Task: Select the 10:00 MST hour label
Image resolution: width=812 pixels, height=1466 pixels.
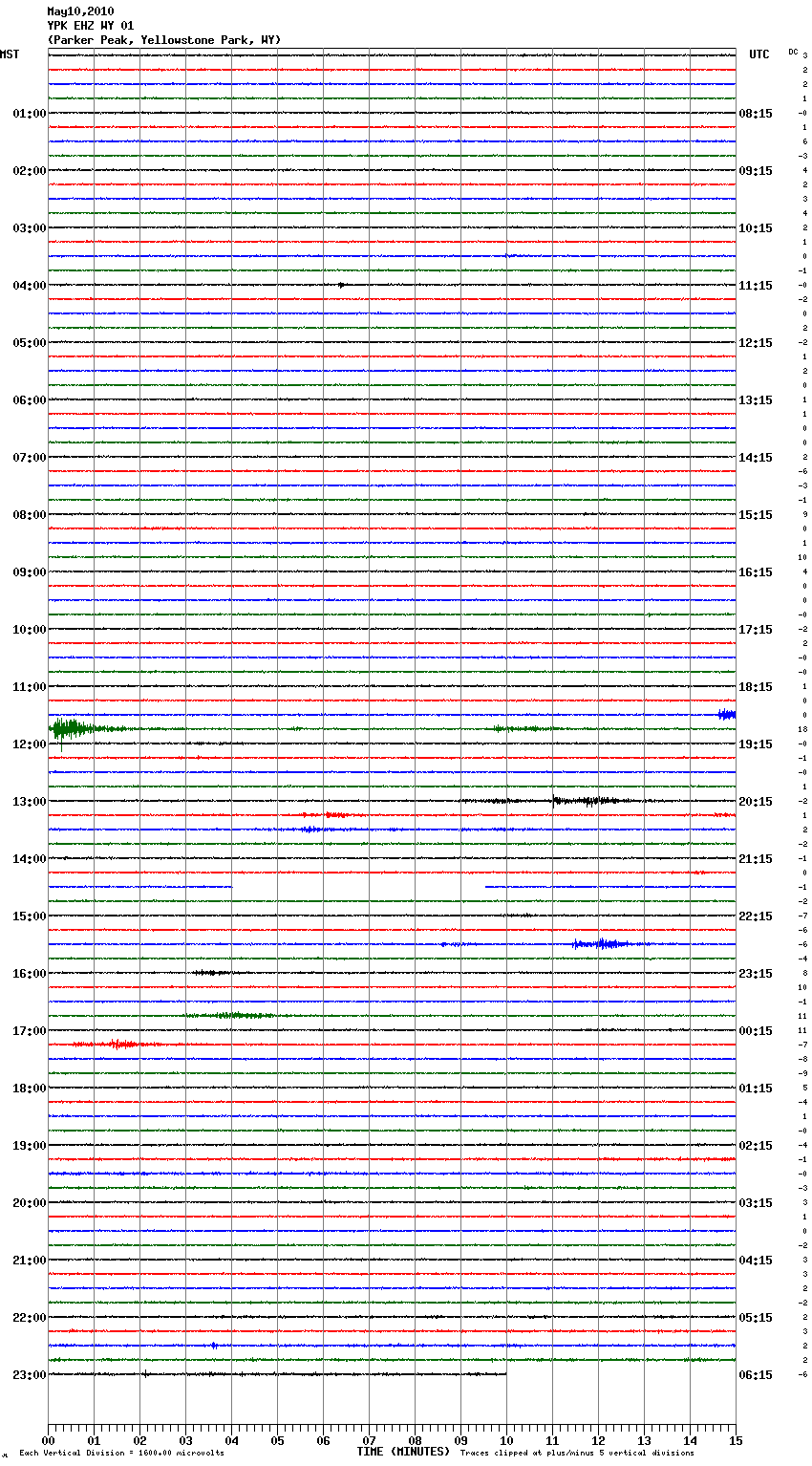Action: pyautogui.click(x=30, y=630)
